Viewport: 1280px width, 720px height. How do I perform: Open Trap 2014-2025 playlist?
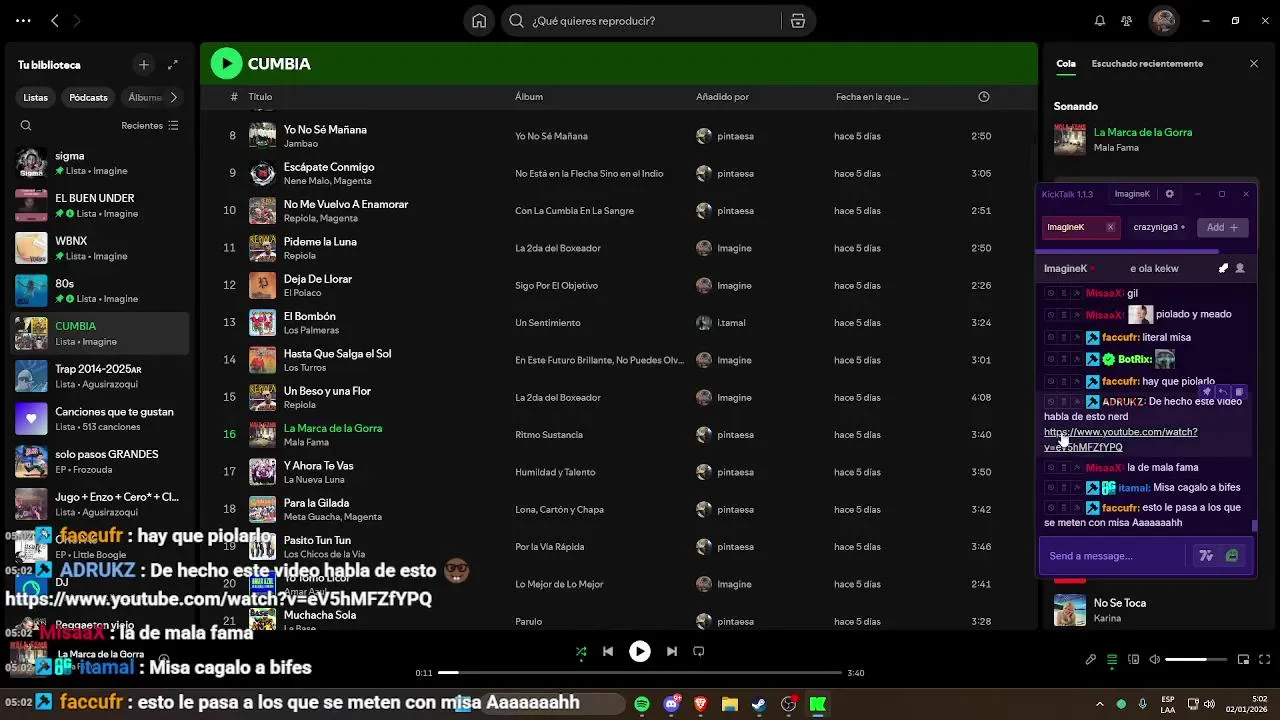tap(99, 376)
